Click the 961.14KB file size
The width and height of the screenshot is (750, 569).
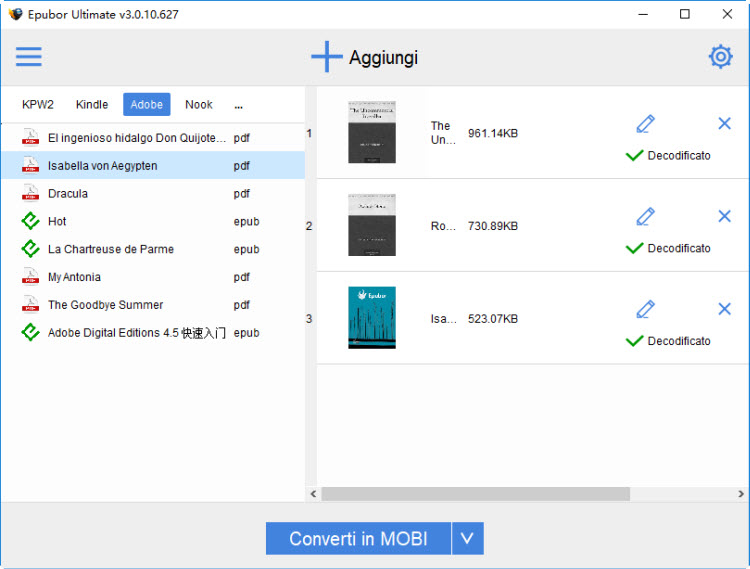click(x=493, y=133)
